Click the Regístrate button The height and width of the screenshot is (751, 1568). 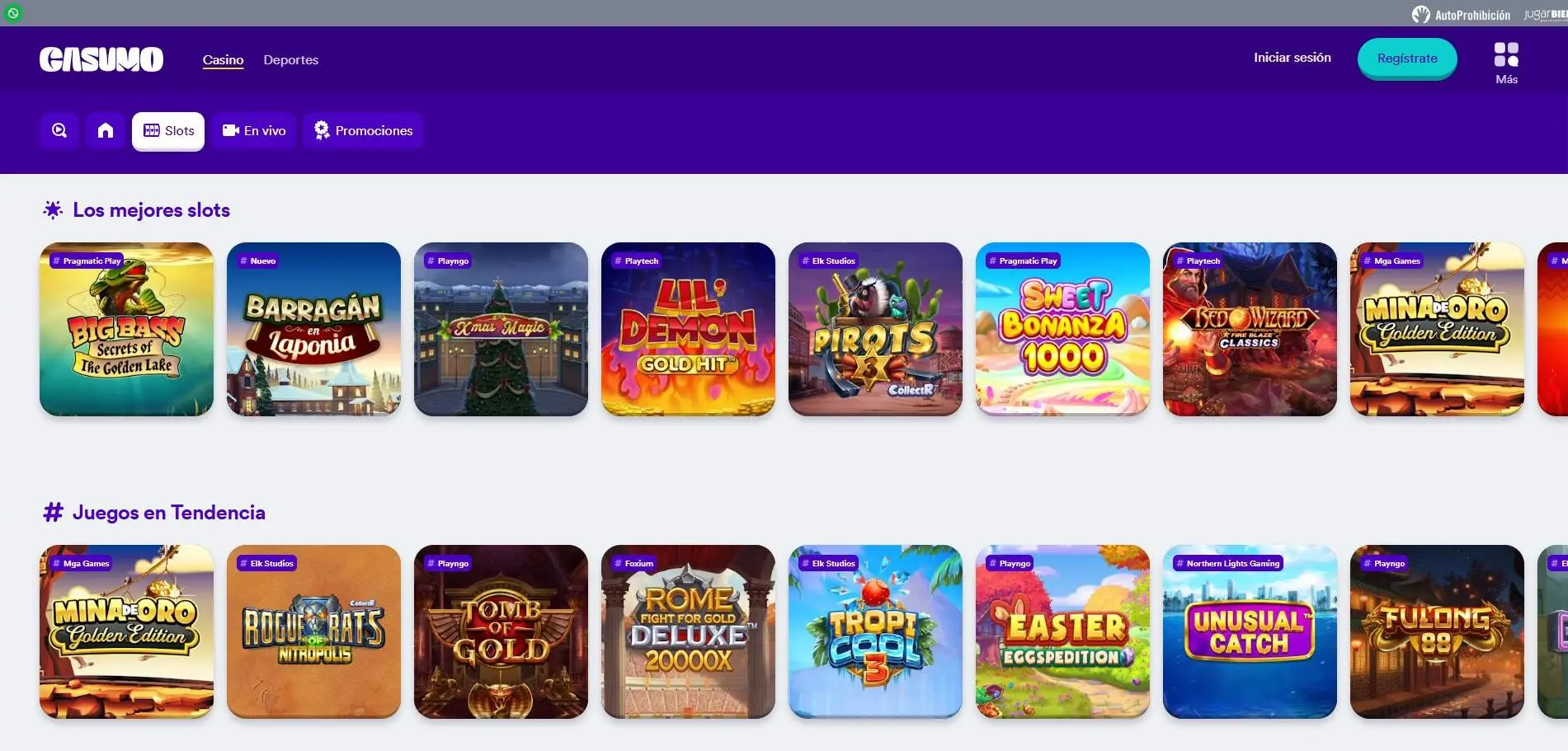[x=1407, y=59]
